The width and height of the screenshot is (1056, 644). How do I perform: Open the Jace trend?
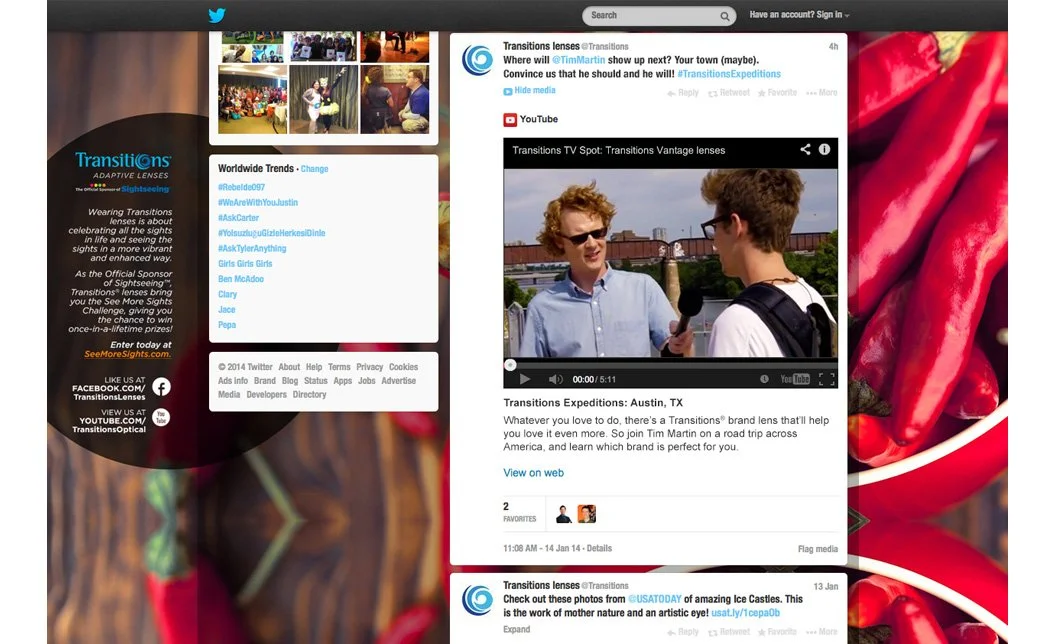point(226,310)
